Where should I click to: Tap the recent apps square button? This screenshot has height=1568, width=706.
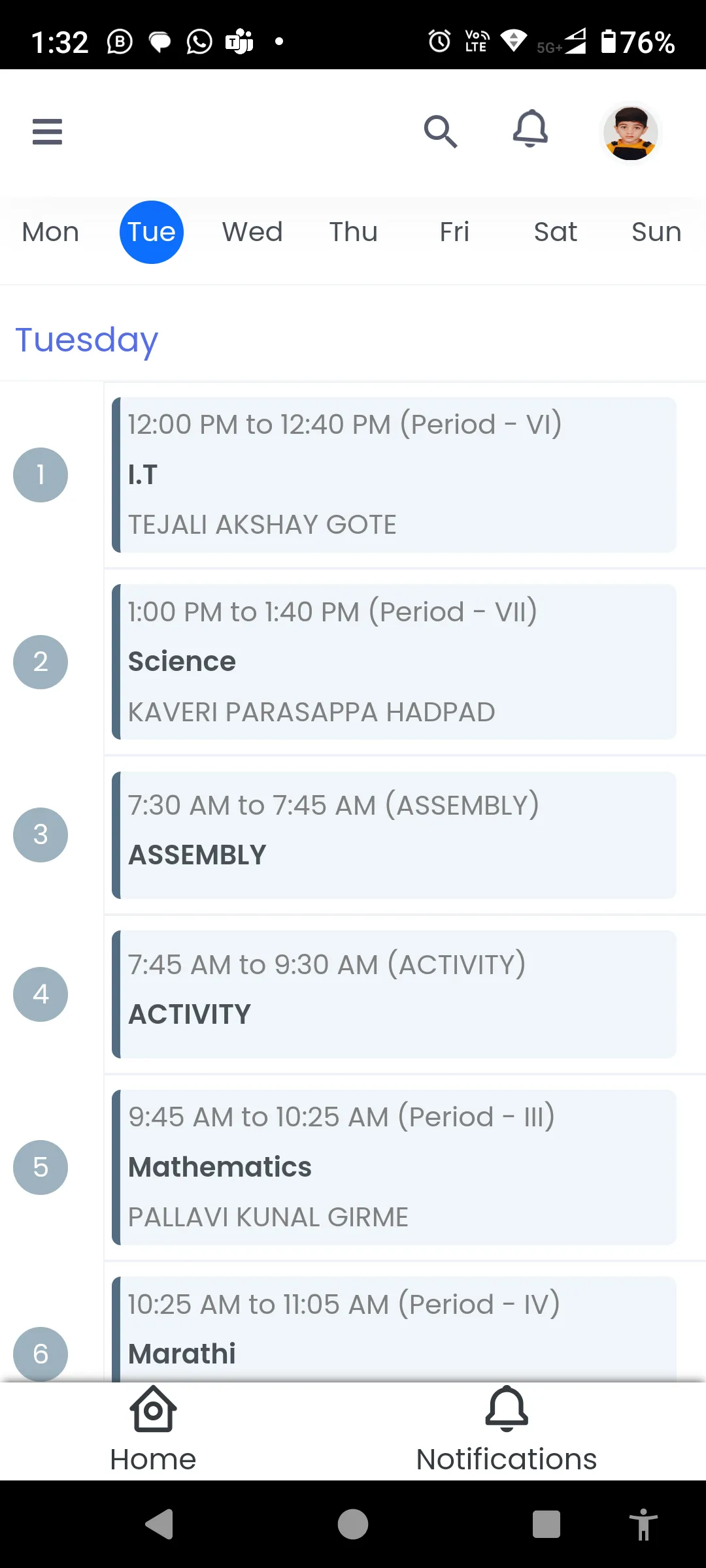(546, 1524)
